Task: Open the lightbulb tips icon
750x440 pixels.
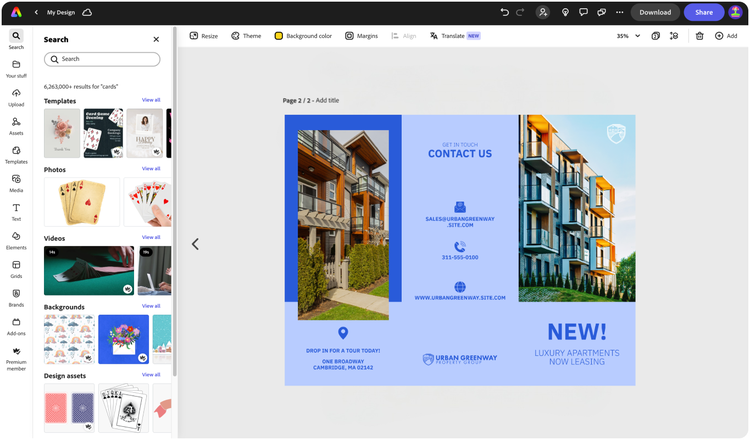Action: pos(565,12)
